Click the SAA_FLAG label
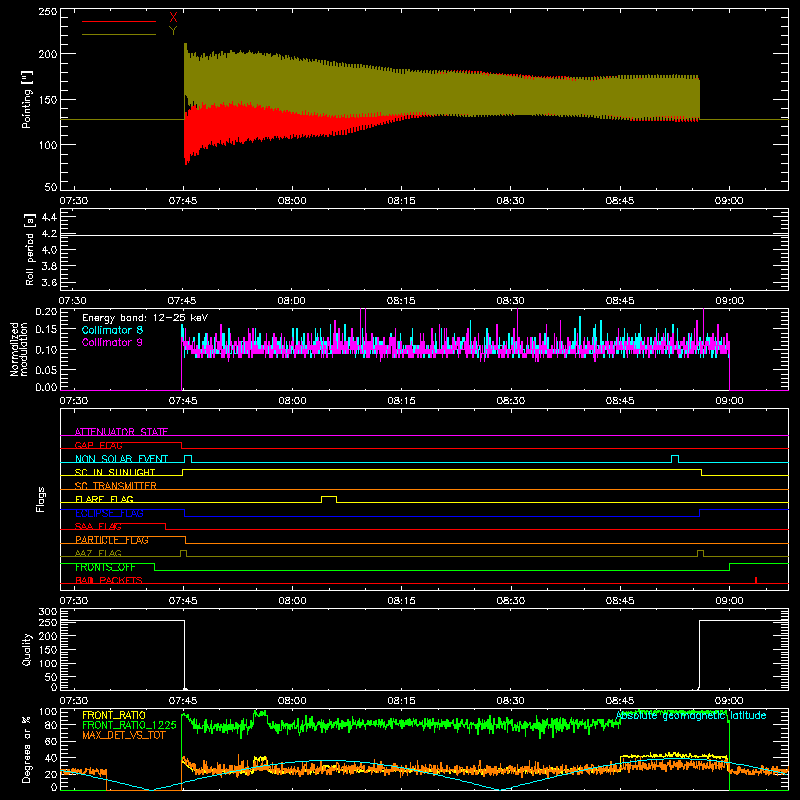Image resolution: width=800 pixels, height=800 pixels. (98, 526)
